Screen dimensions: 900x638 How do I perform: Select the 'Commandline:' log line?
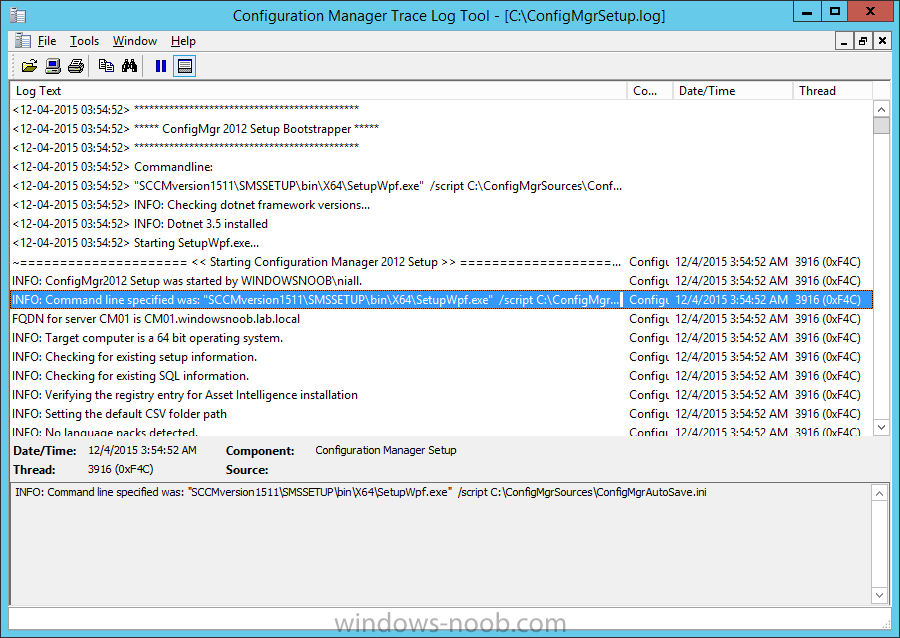coord(442,167)
